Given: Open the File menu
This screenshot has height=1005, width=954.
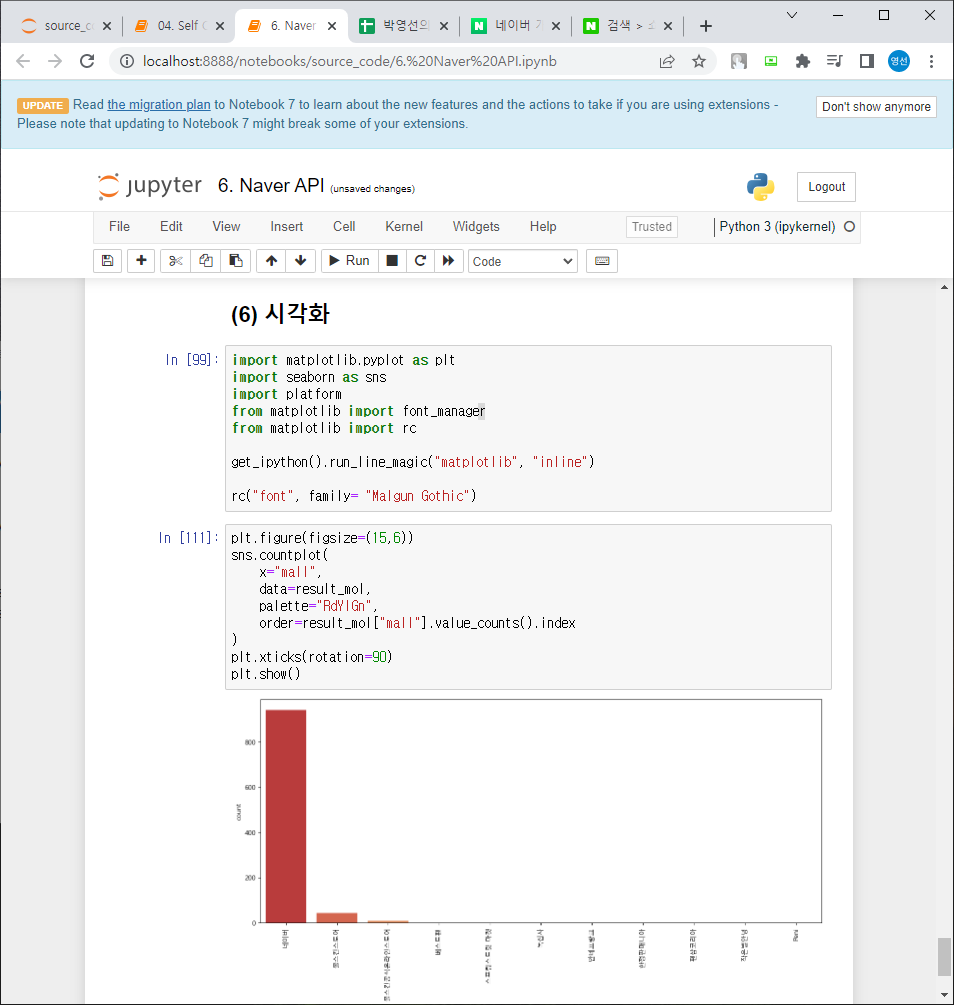Looking at the screenshot, I should (119, 226).
